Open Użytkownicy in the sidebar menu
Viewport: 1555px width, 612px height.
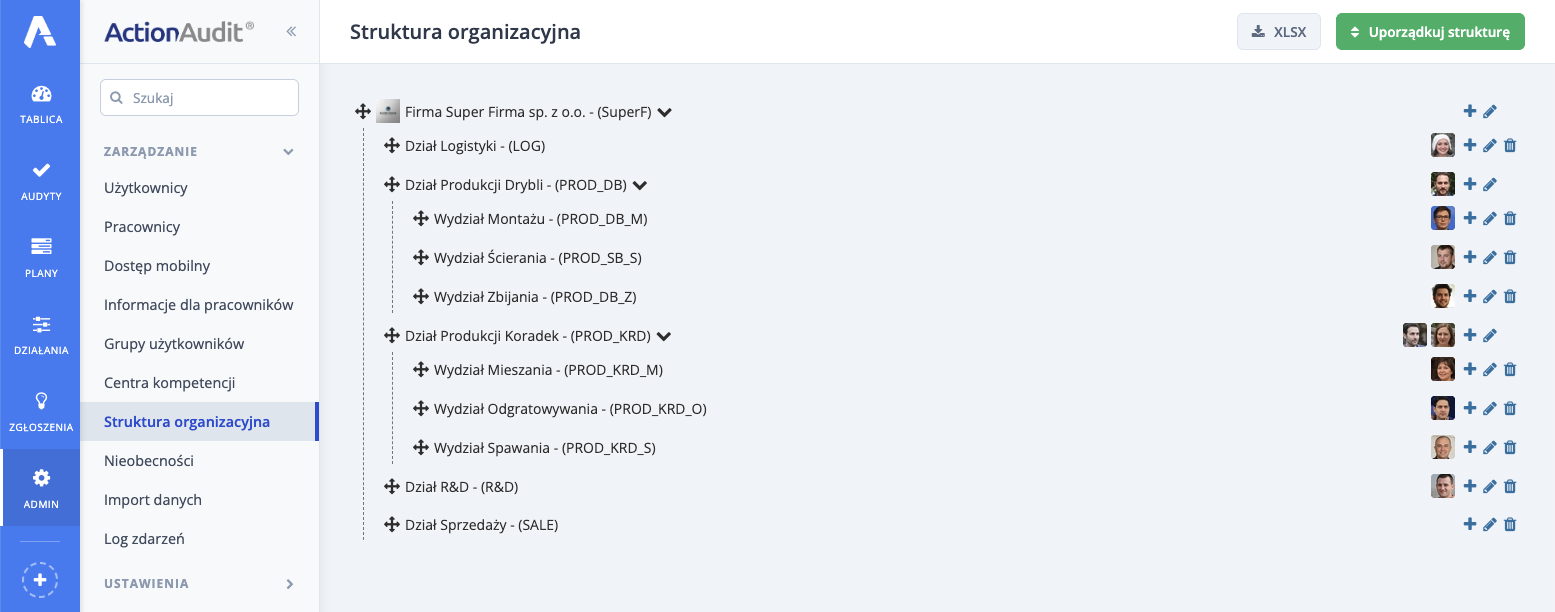pyautogui.click(x=146, y=188)
